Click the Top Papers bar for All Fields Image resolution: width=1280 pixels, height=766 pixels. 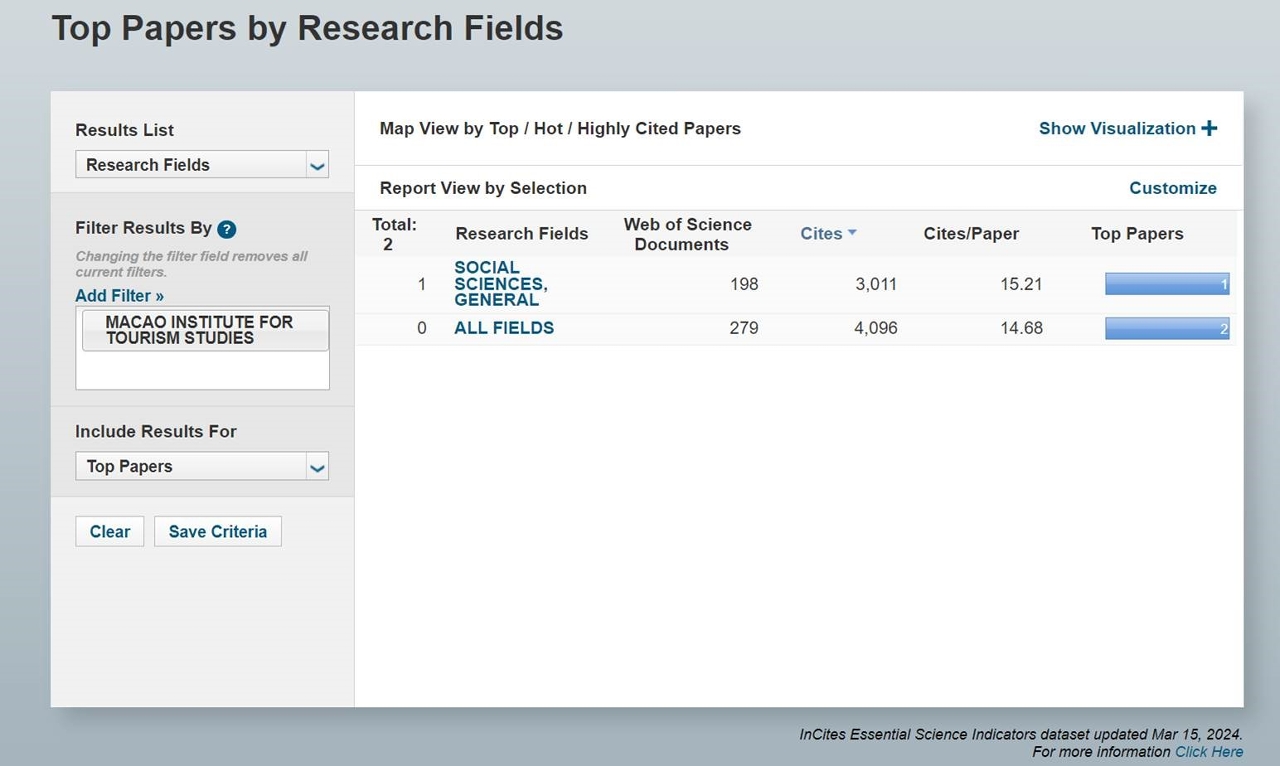pyautogui.click(x=1166, y=328)
